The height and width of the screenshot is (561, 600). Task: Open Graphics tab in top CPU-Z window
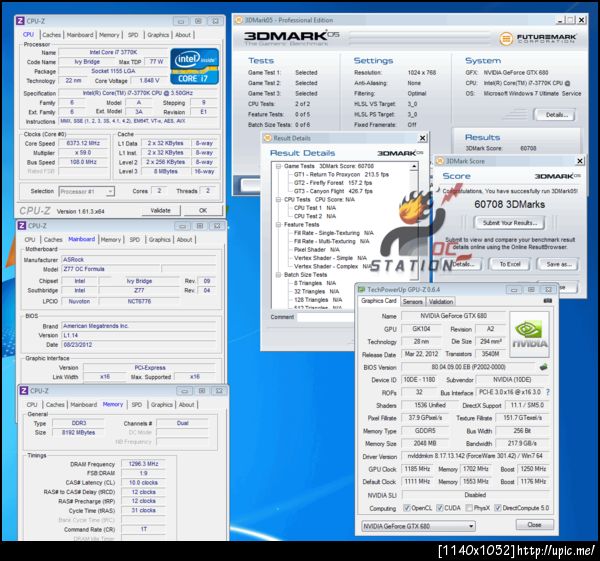[x=158, y=35]
